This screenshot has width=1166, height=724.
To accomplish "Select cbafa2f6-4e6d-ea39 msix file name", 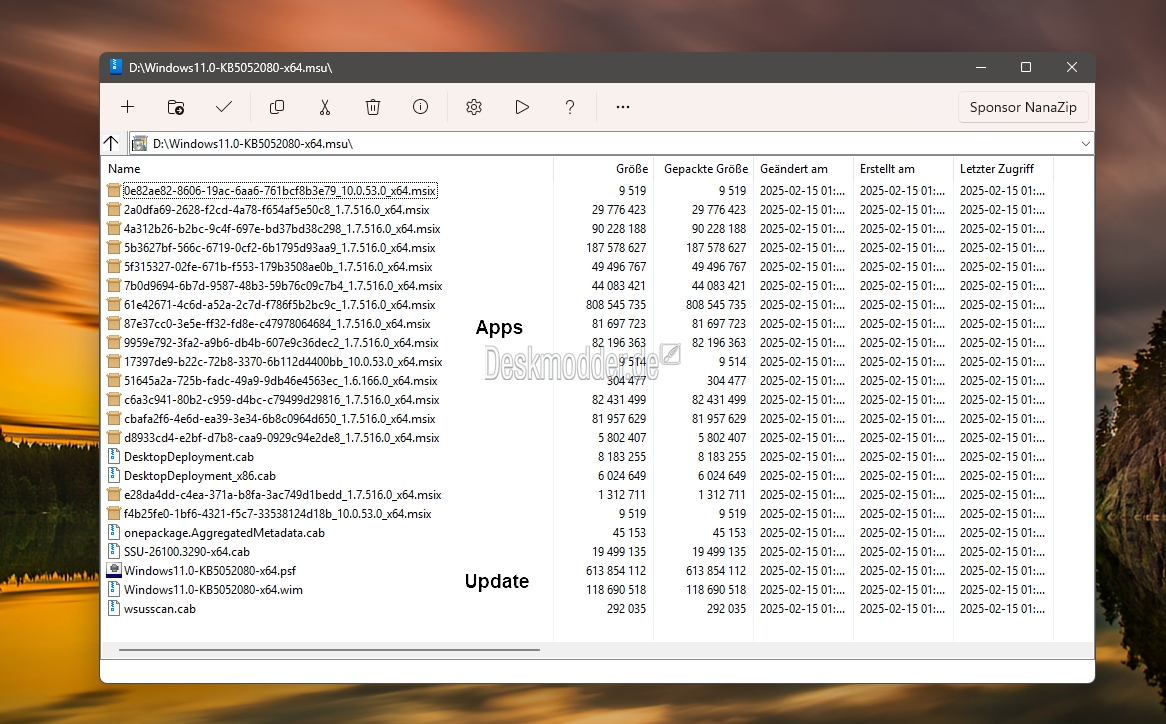I will click(280, 418).
